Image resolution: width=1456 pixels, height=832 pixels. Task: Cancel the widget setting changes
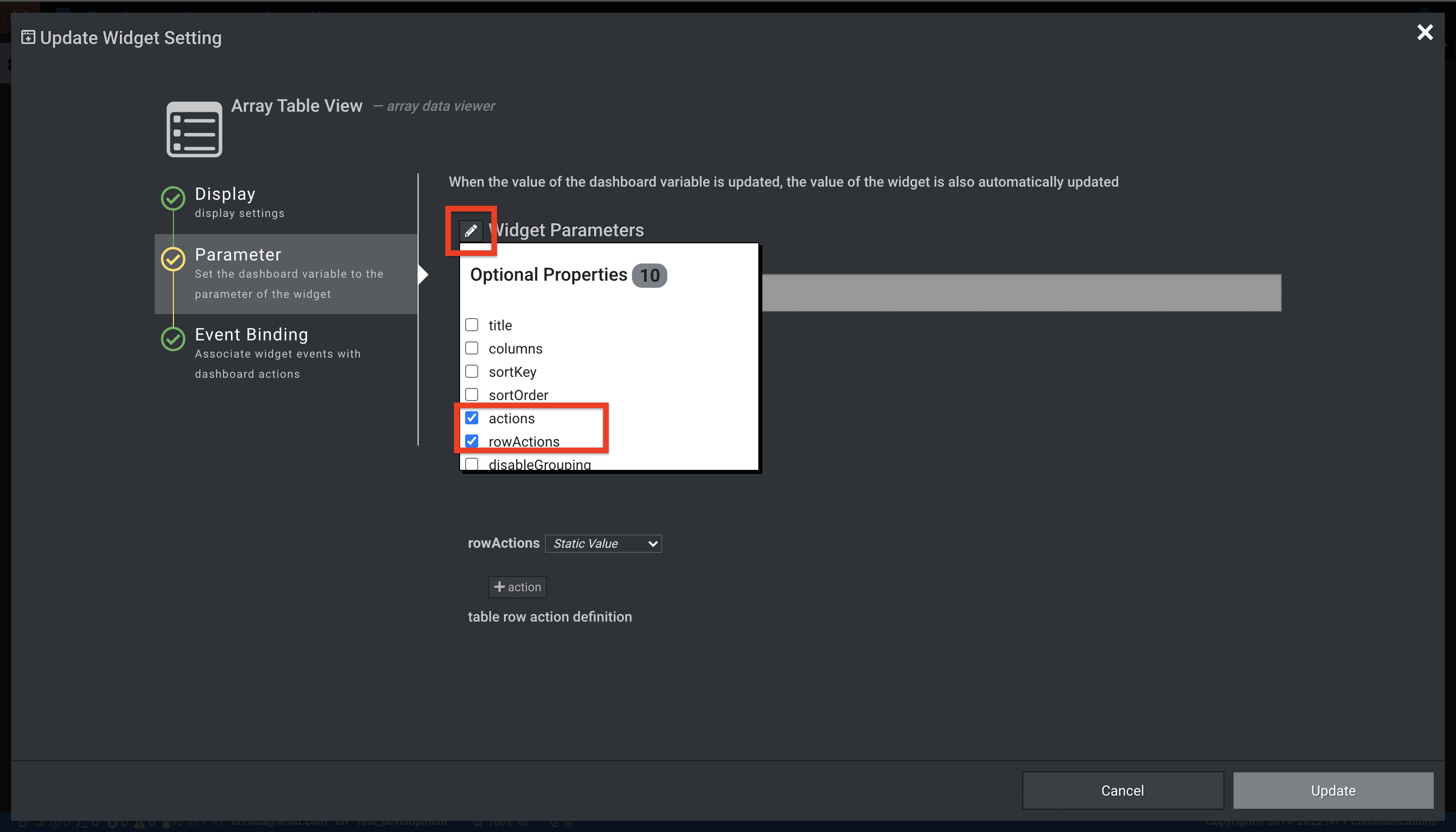coord(1122,791)
